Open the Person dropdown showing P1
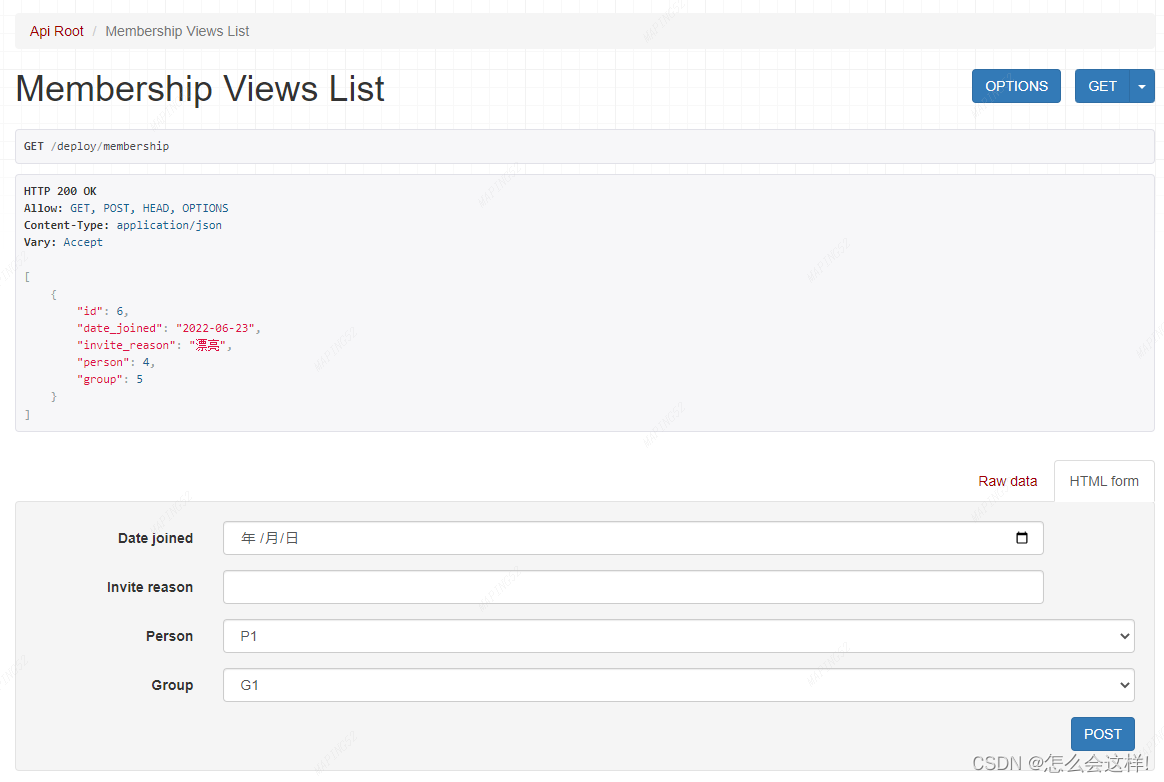The height and width of the screenshot is (782, 1164). click(679, 636)
